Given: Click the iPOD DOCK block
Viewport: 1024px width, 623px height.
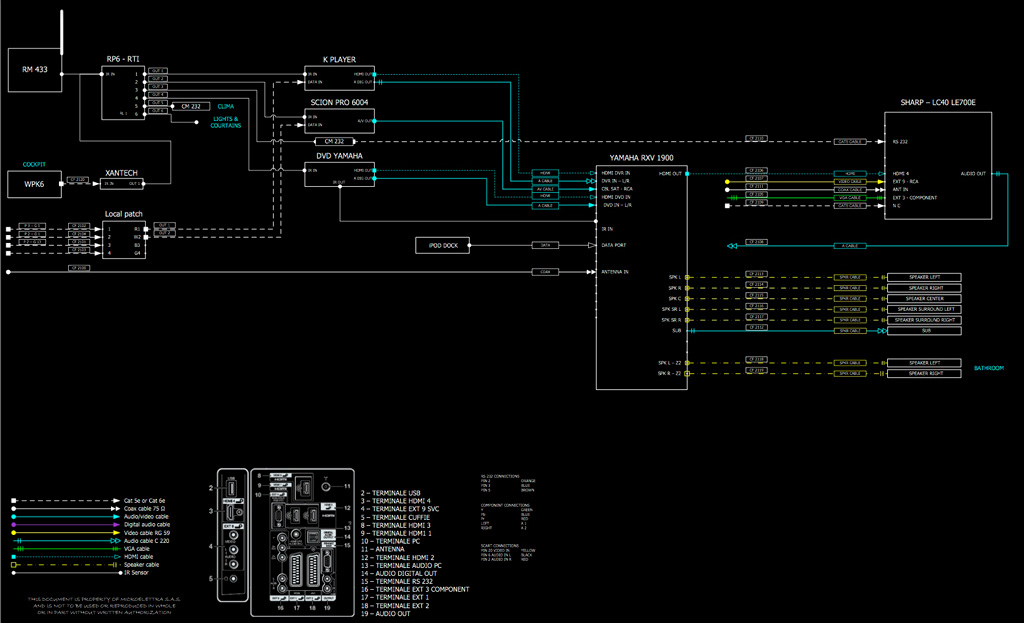Looking at the screenshot, I should [443, 246].
